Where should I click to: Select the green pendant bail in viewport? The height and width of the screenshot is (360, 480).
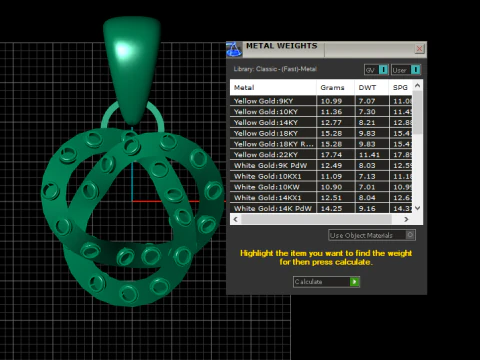click(x=132, y=70)
